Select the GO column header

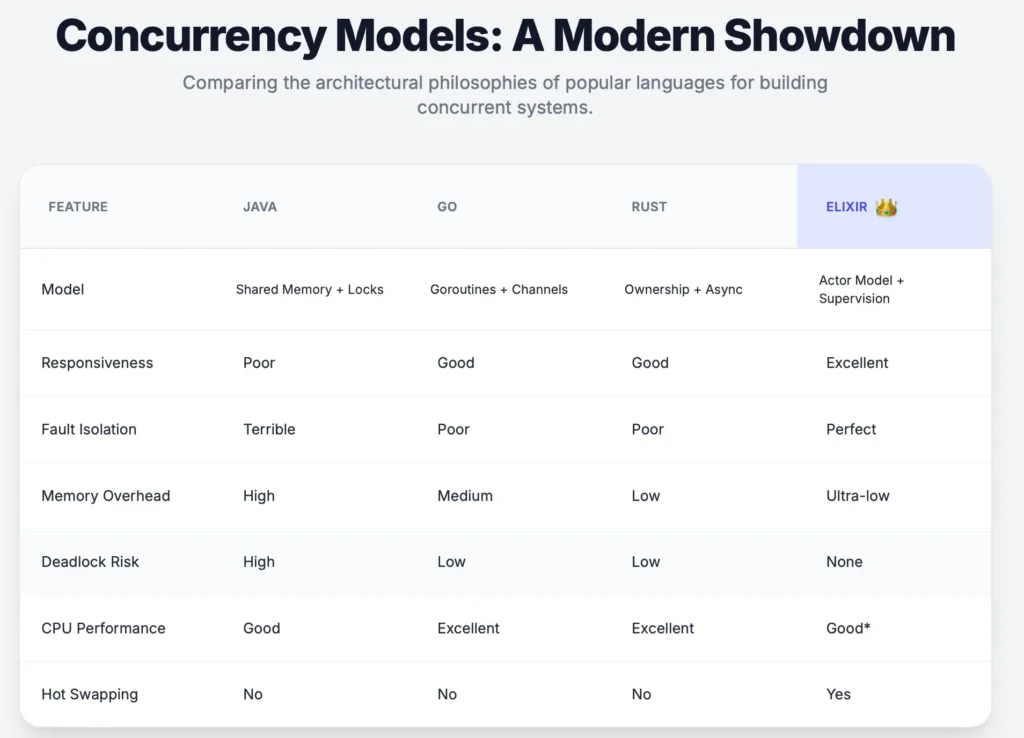[x=447, y=207]
